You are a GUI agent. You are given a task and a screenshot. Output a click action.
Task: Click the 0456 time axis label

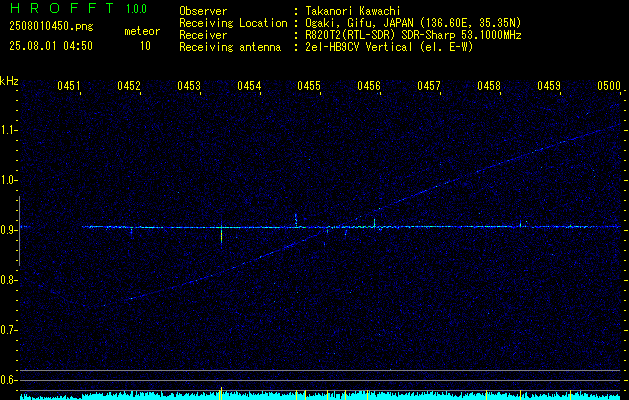coord(369,85)
